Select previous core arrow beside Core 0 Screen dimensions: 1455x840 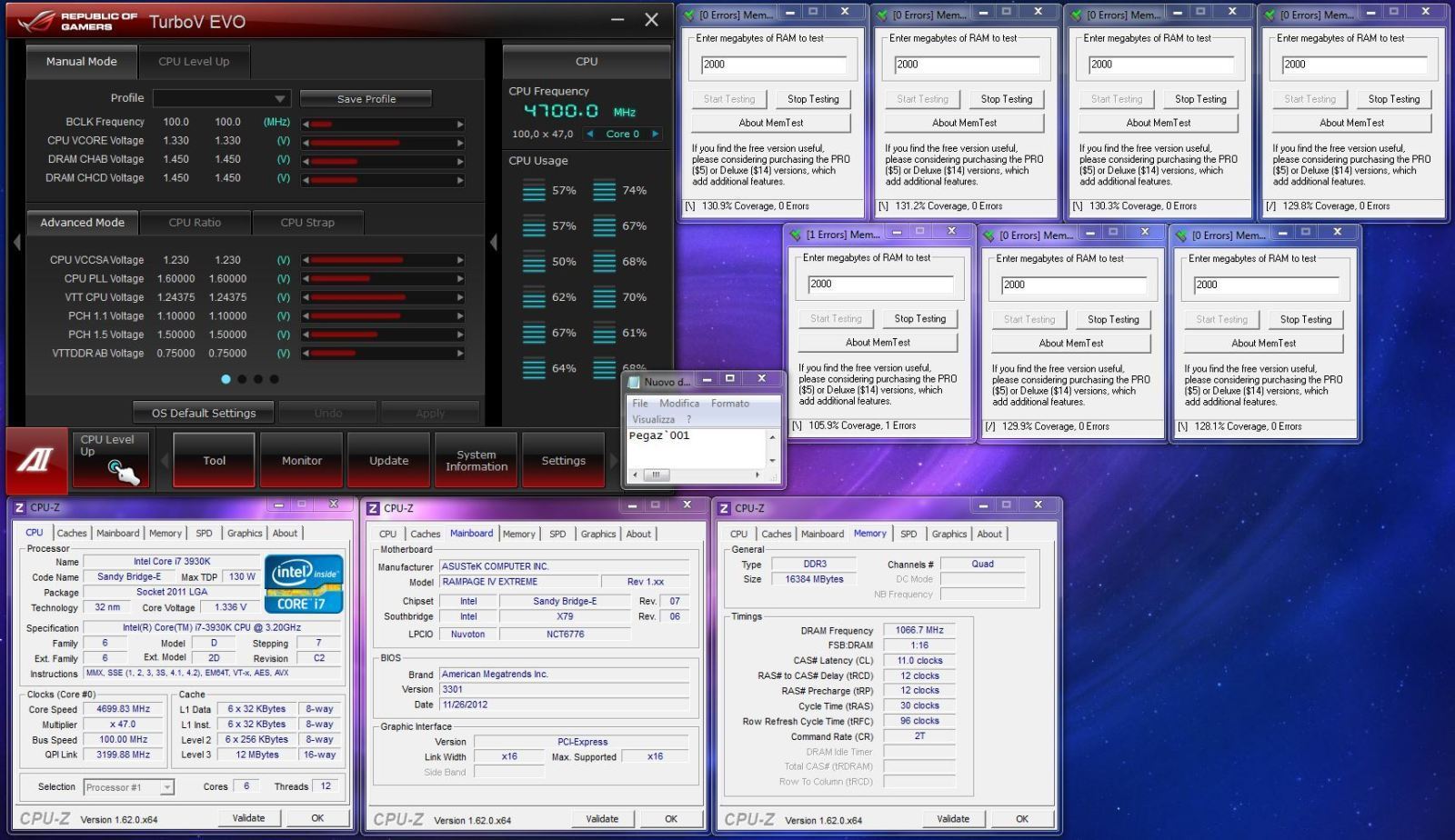click(589, 134)
